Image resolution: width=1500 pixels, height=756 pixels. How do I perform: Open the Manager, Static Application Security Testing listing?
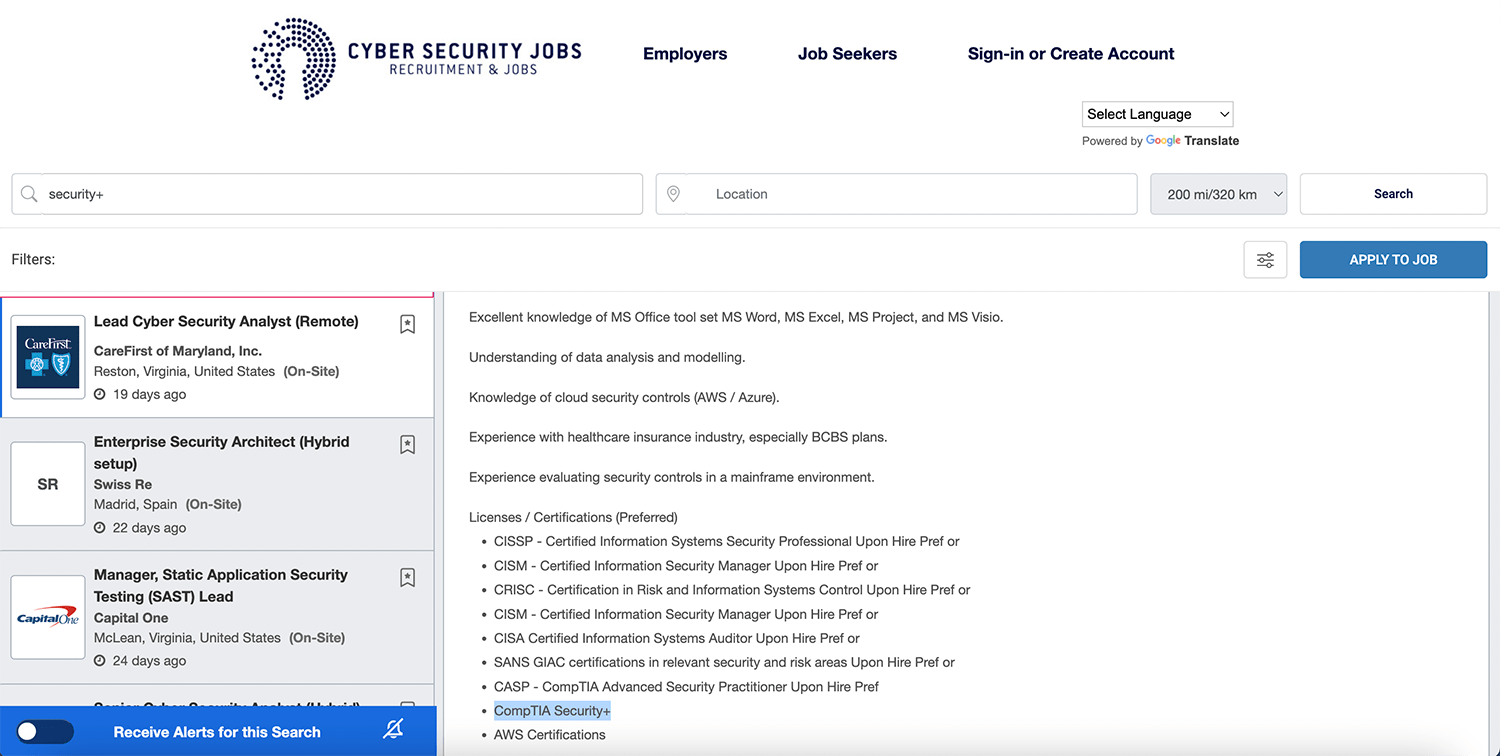[x=221, y=585]
